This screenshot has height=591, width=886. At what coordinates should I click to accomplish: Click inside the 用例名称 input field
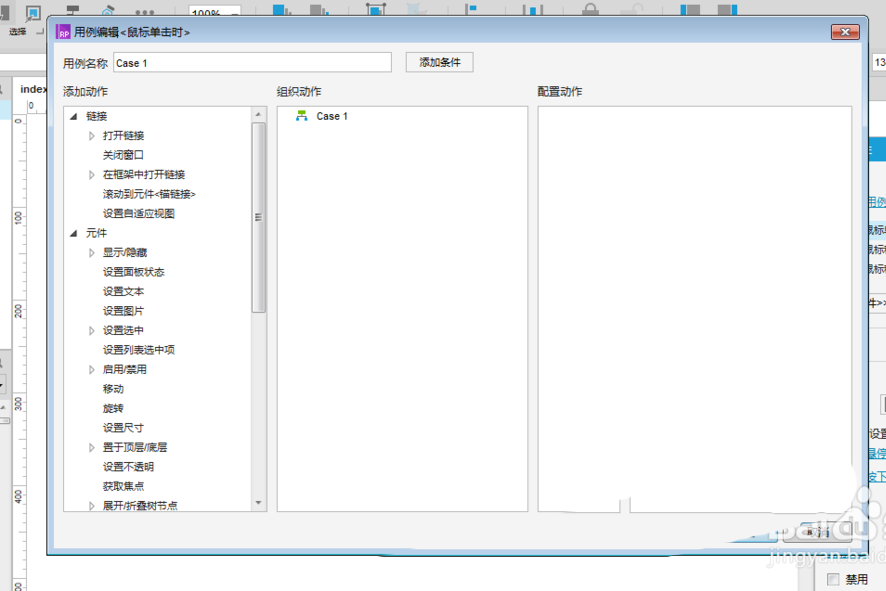tap(250, 62)
